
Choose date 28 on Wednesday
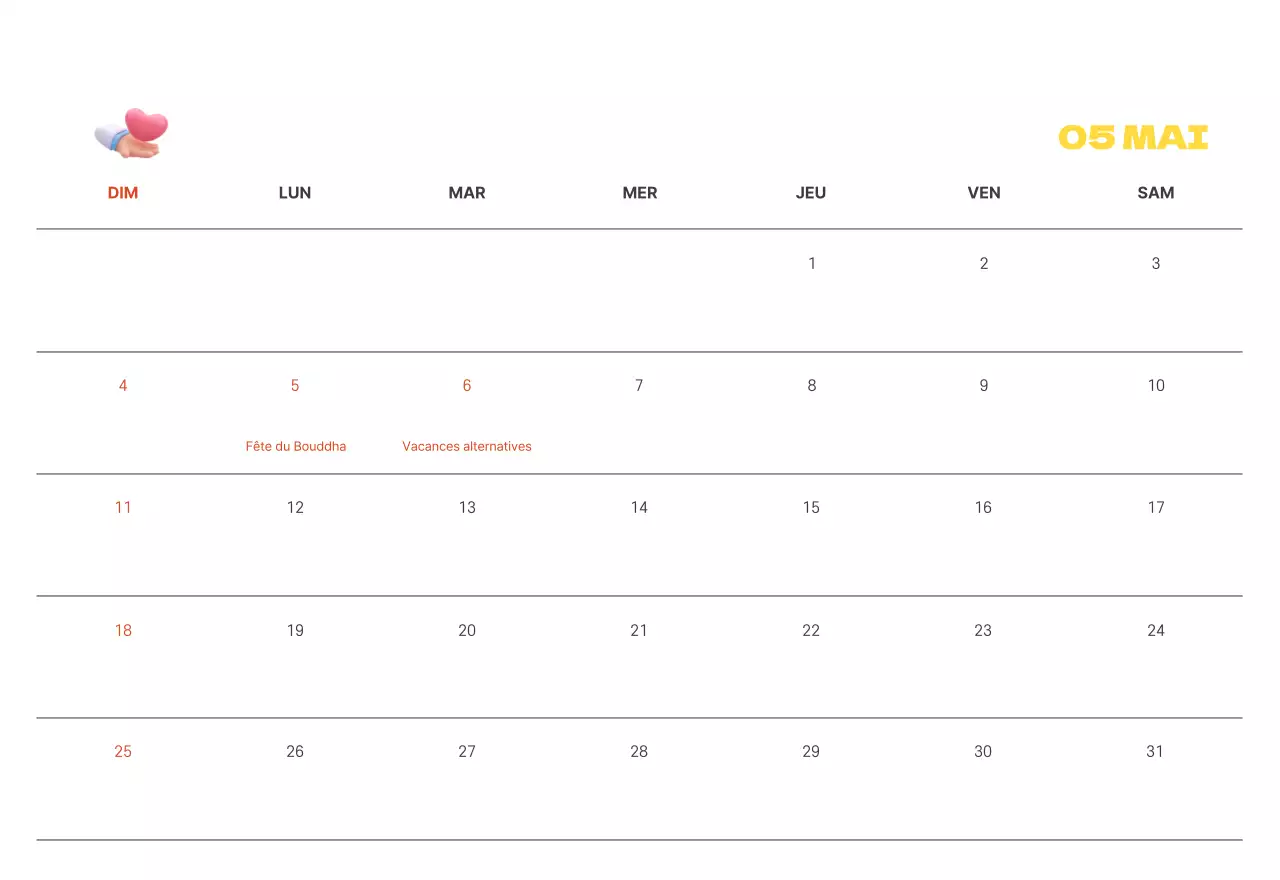639,752
